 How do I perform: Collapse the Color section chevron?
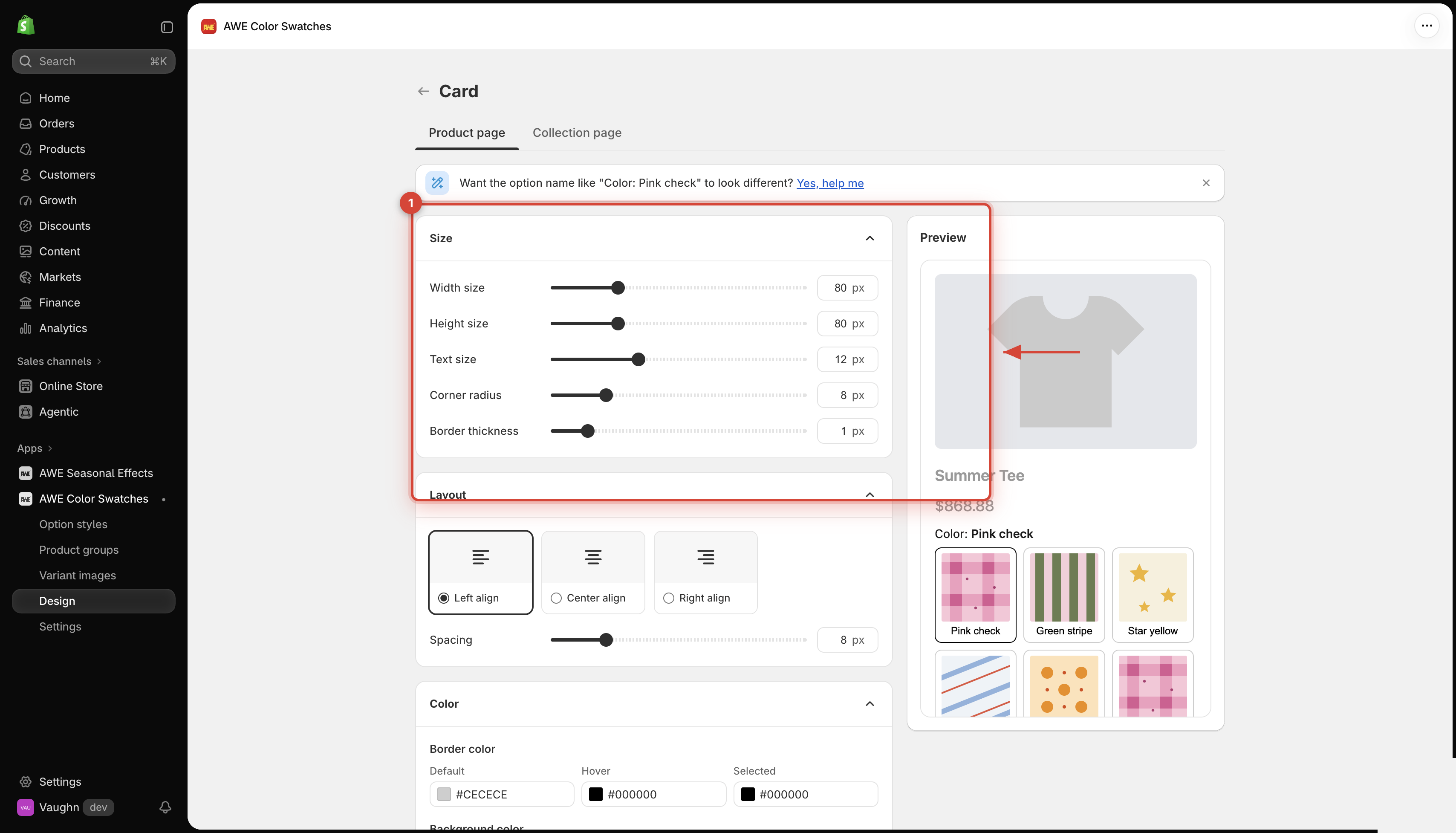pyautogui.click(x=869, y=704)
